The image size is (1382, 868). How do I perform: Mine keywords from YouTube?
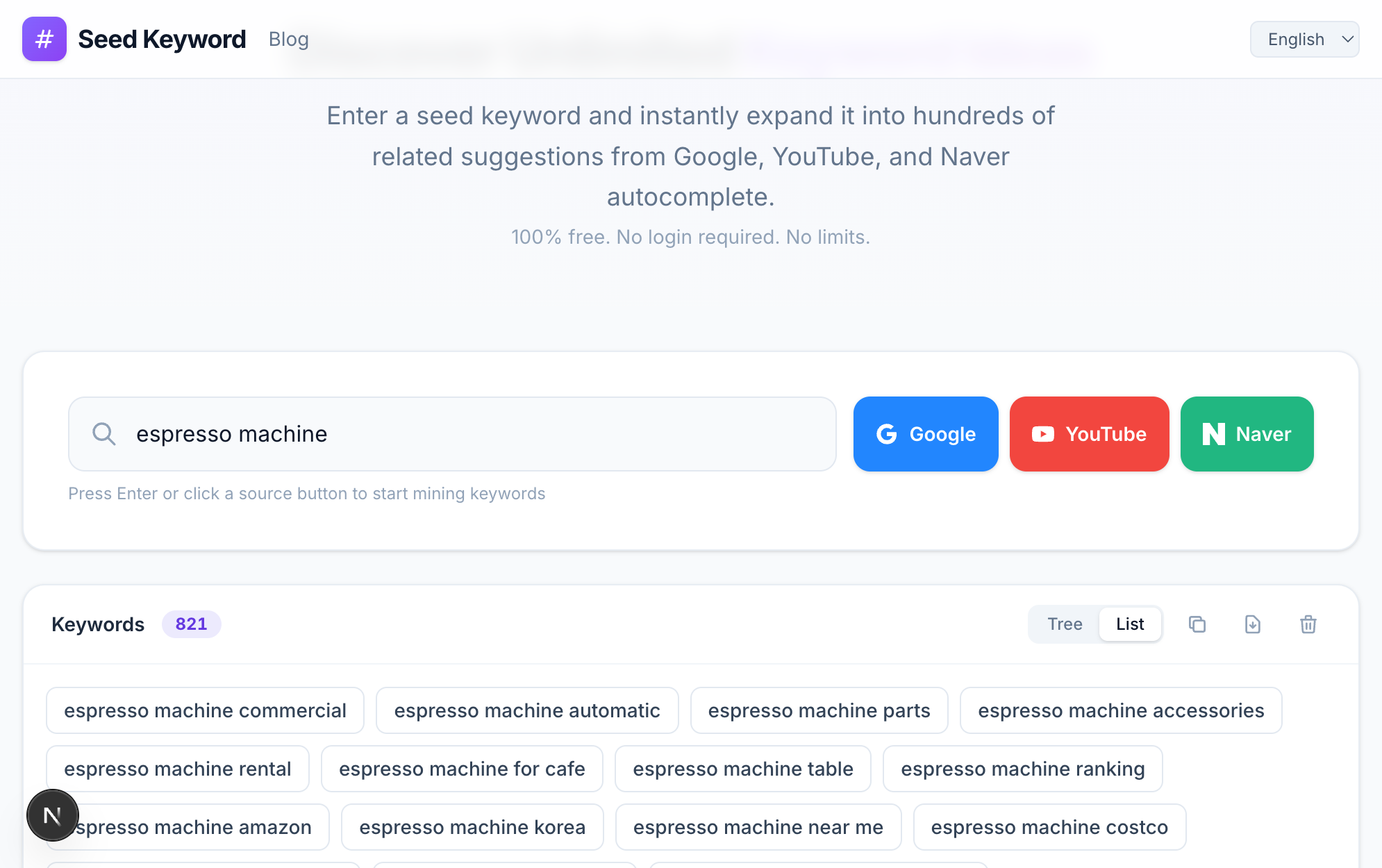coord(1089,434)
